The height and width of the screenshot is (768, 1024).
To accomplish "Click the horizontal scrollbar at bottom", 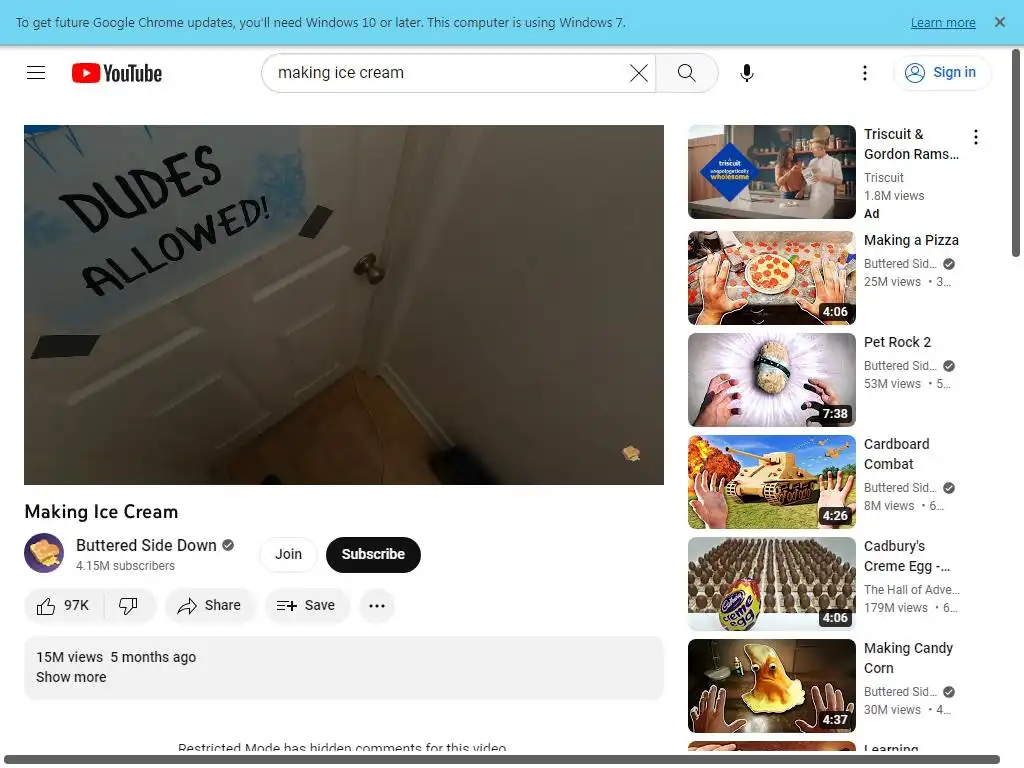I will coord(502,760).
